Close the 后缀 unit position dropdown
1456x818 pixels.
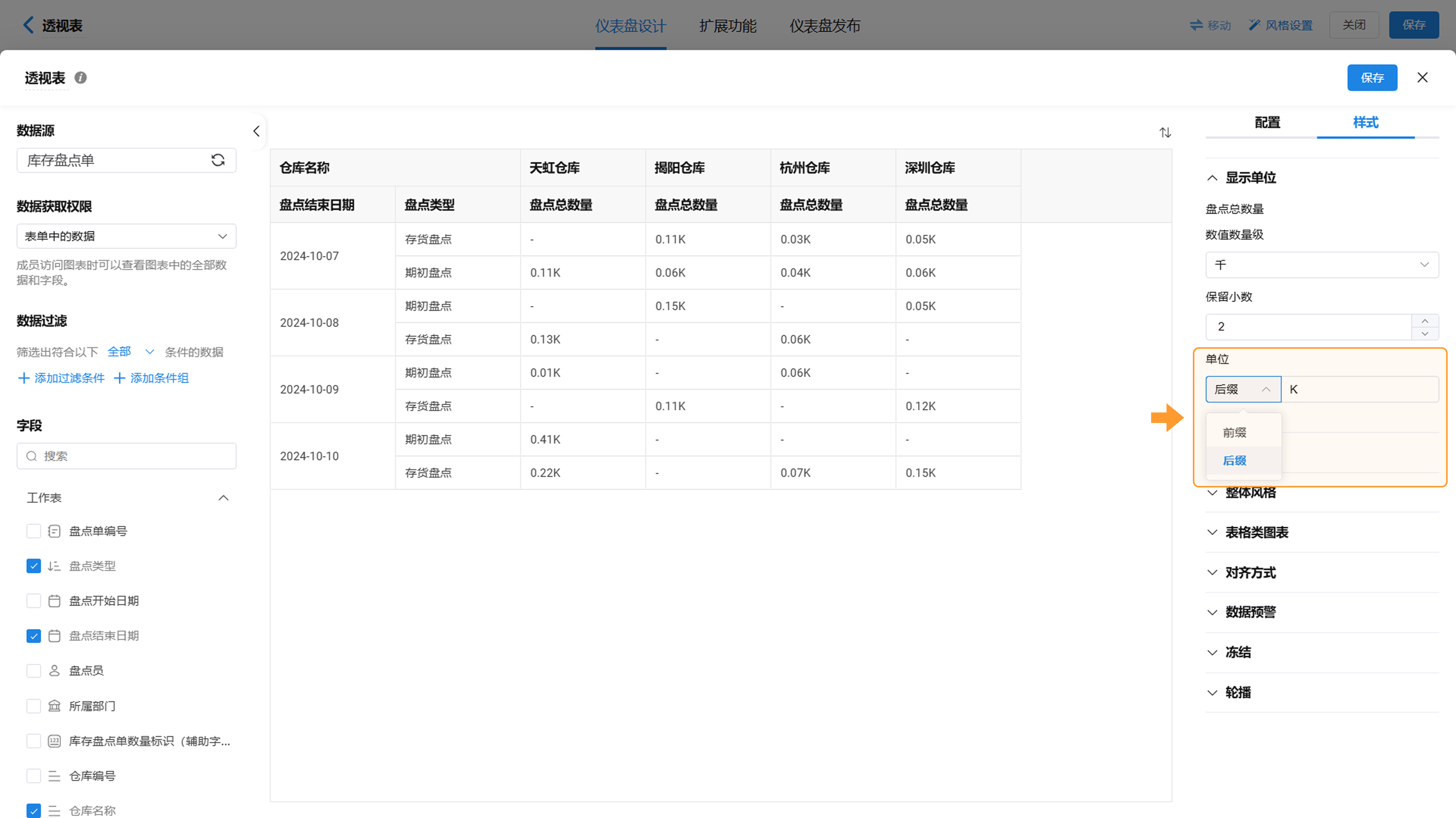click(1243, 389)
